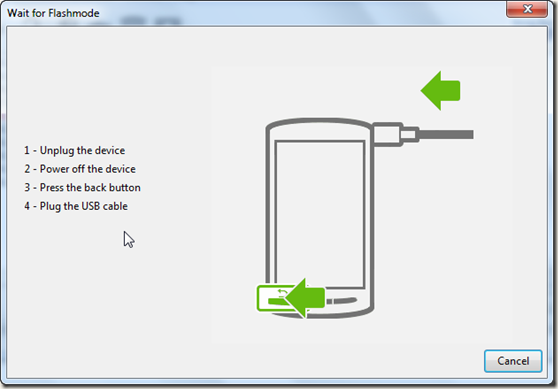Click the step number 4 label
This screenshot has width=558, height=389.
(x=27, y=206)
